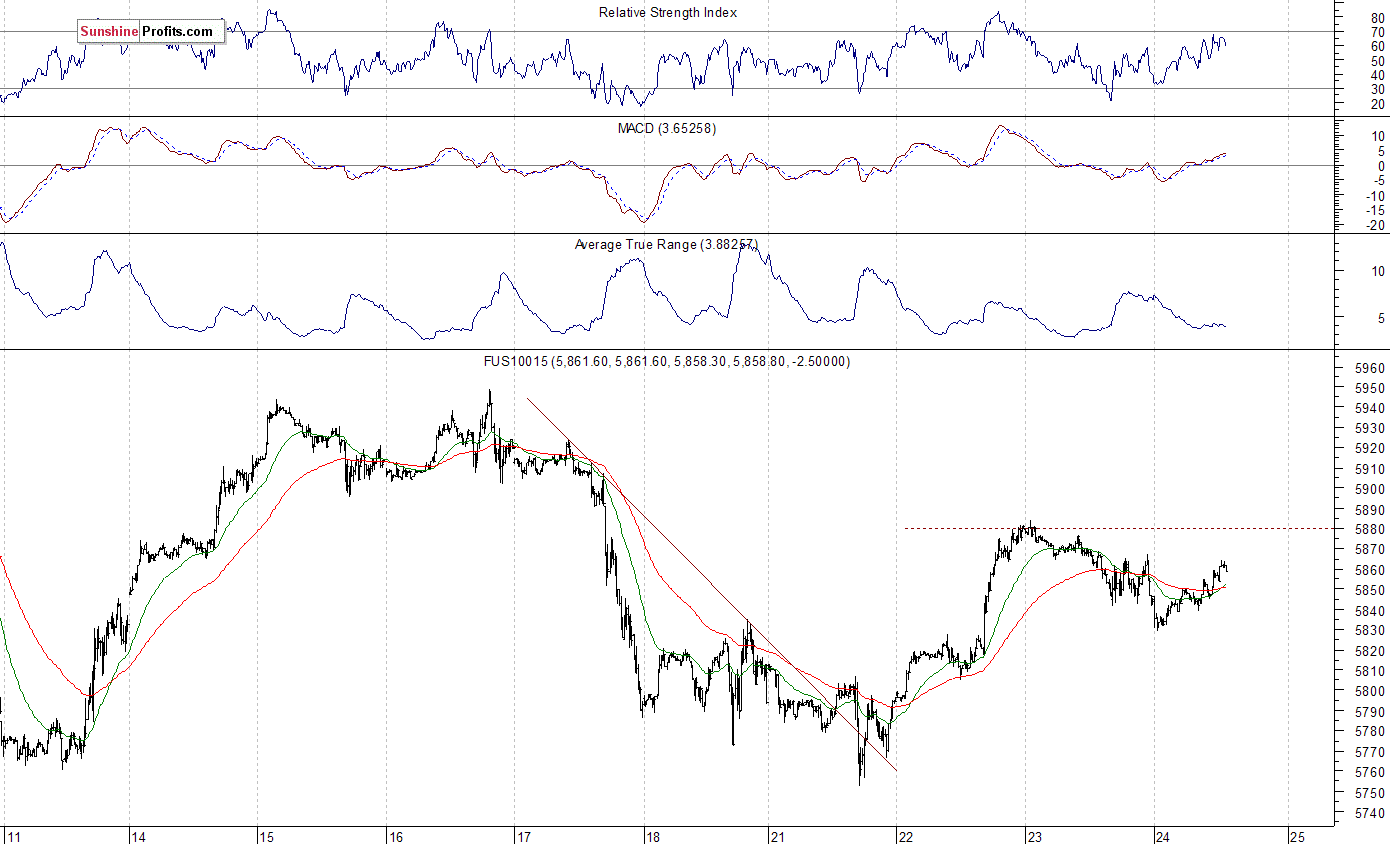The width and height of the screenshot is (1390, 844).
Task: Select the 5800 price axis label
Action: (1371, 691)
